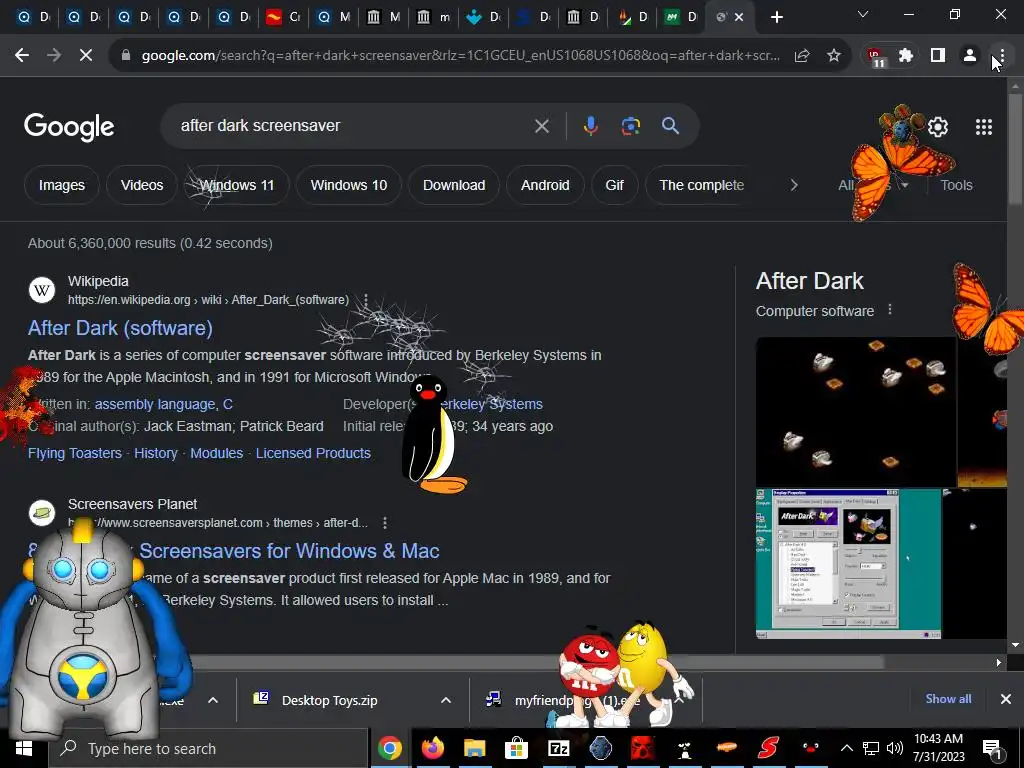The width and height of the screenshot is (1024, 768).
Task: Click the Windows taskbar search box
Action: 209,748
